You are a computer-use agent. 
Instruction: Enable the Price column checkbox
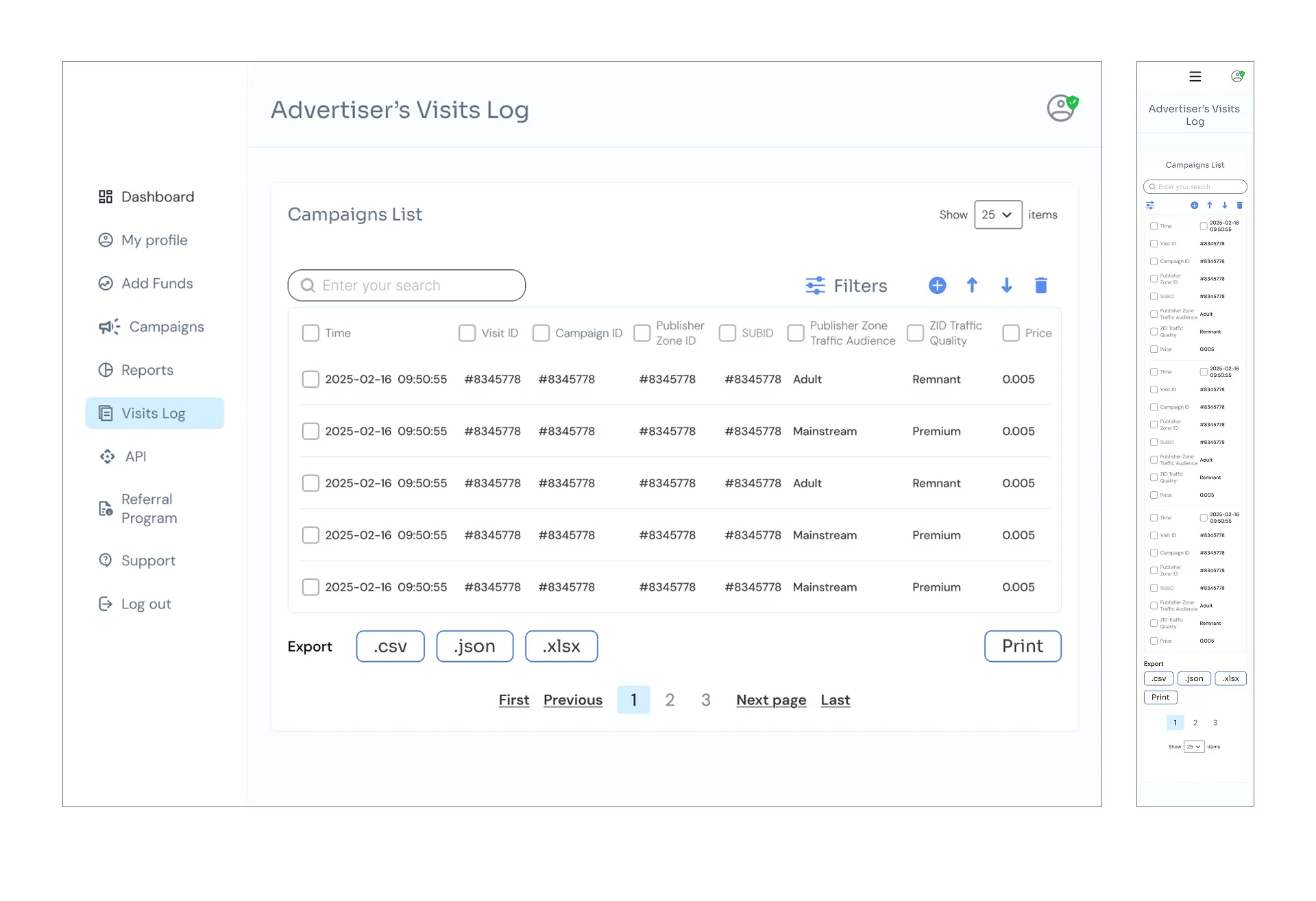pos(1010,332)
